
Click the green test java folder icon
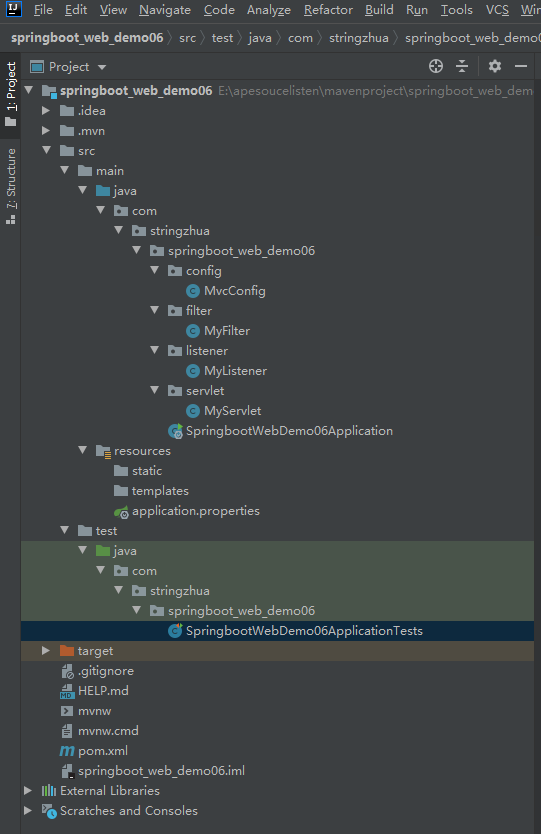[103, 551]
